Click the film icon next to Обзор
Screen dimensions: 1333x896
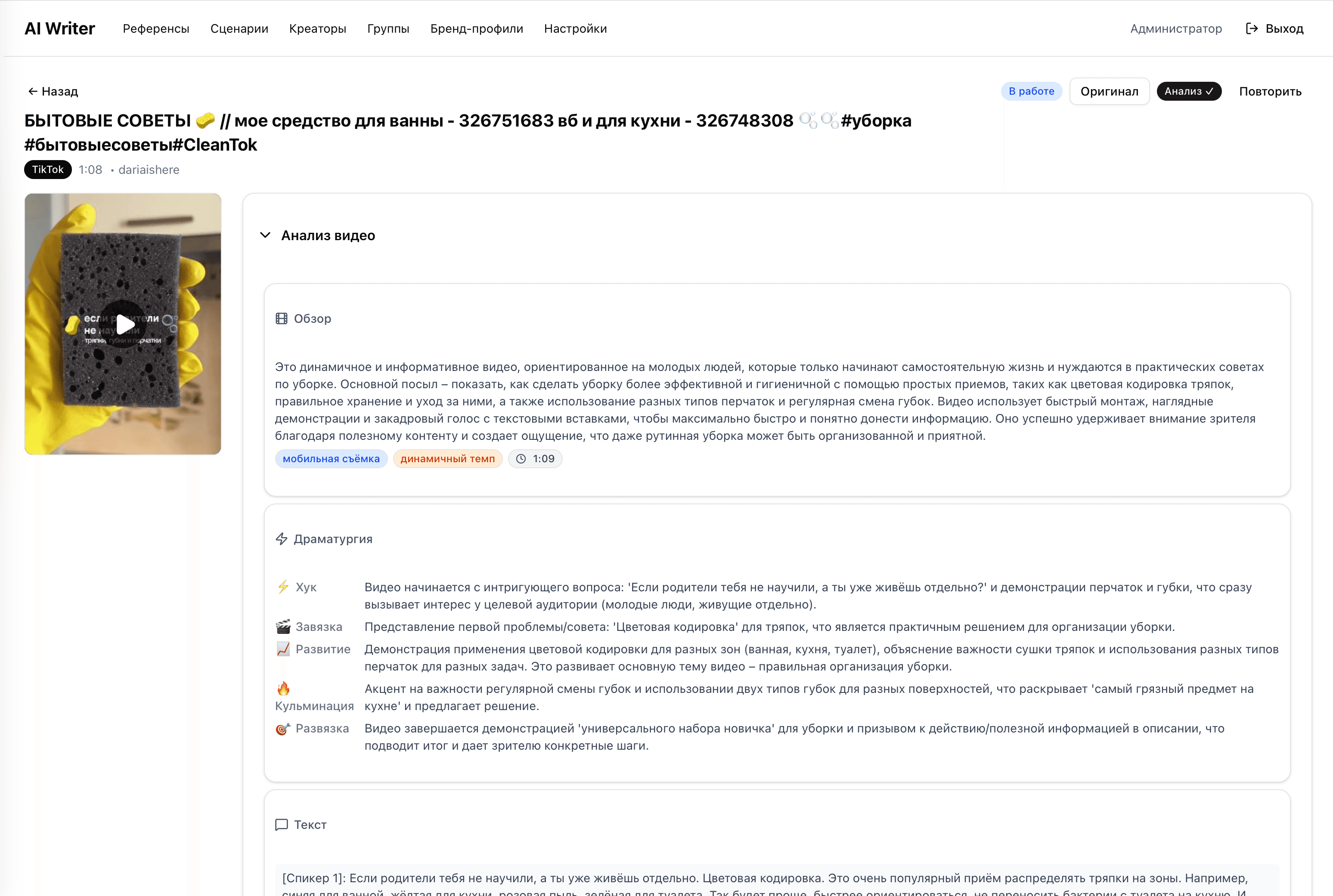point(281,318)
